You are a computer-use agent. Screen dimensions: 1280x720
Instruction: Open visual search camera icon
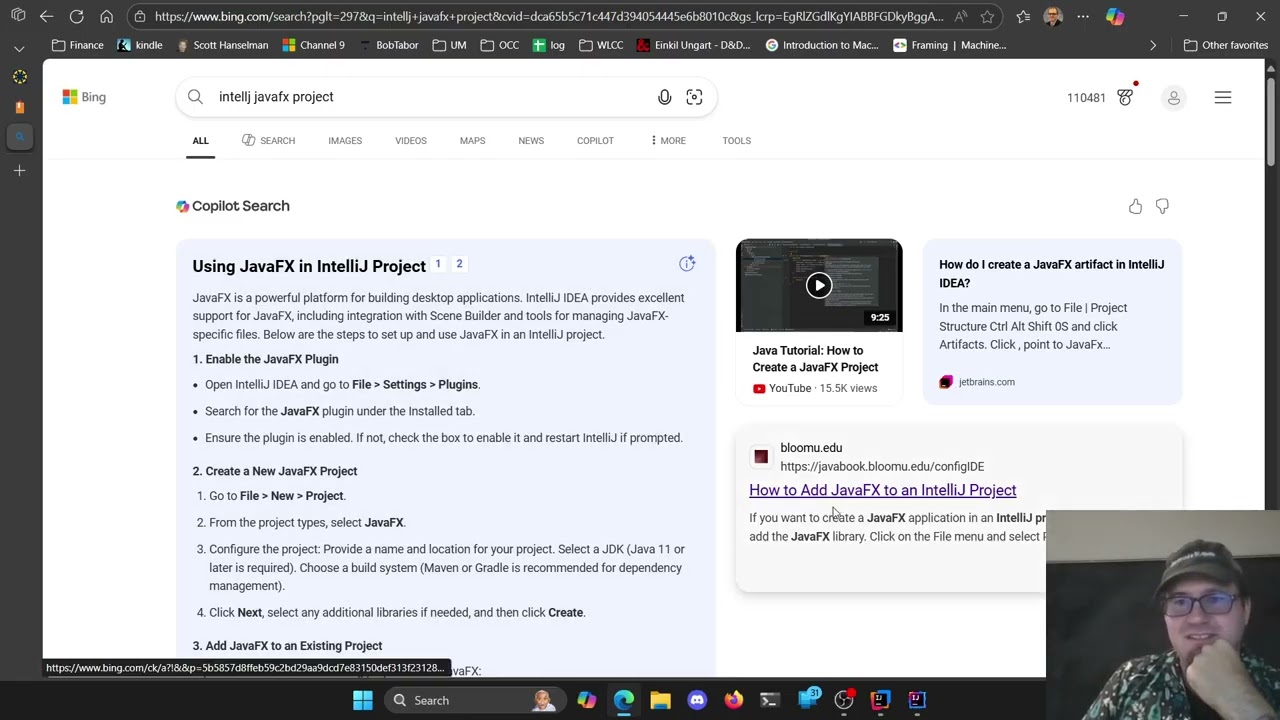(x=694, y=97)
